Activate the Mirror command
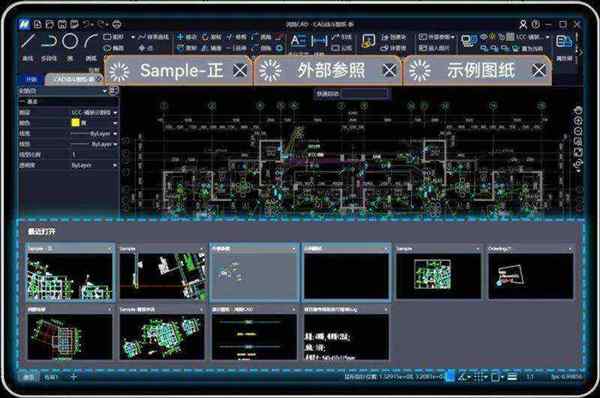This screenshot has height=398, width=600. 212,48
